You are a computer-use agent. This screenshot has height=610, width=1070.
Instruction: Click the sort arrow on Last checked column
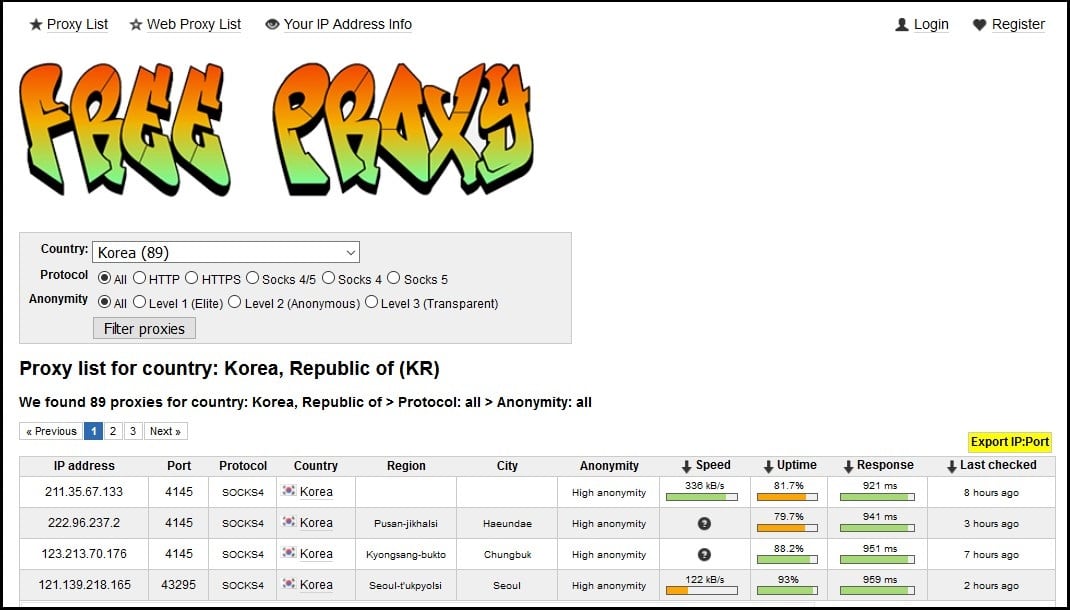click(x=951, y=467)
